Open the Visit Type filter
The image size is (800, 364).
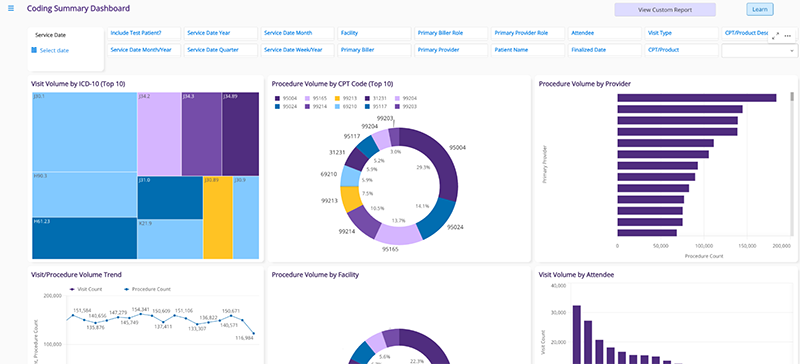[x=681, y=33]
